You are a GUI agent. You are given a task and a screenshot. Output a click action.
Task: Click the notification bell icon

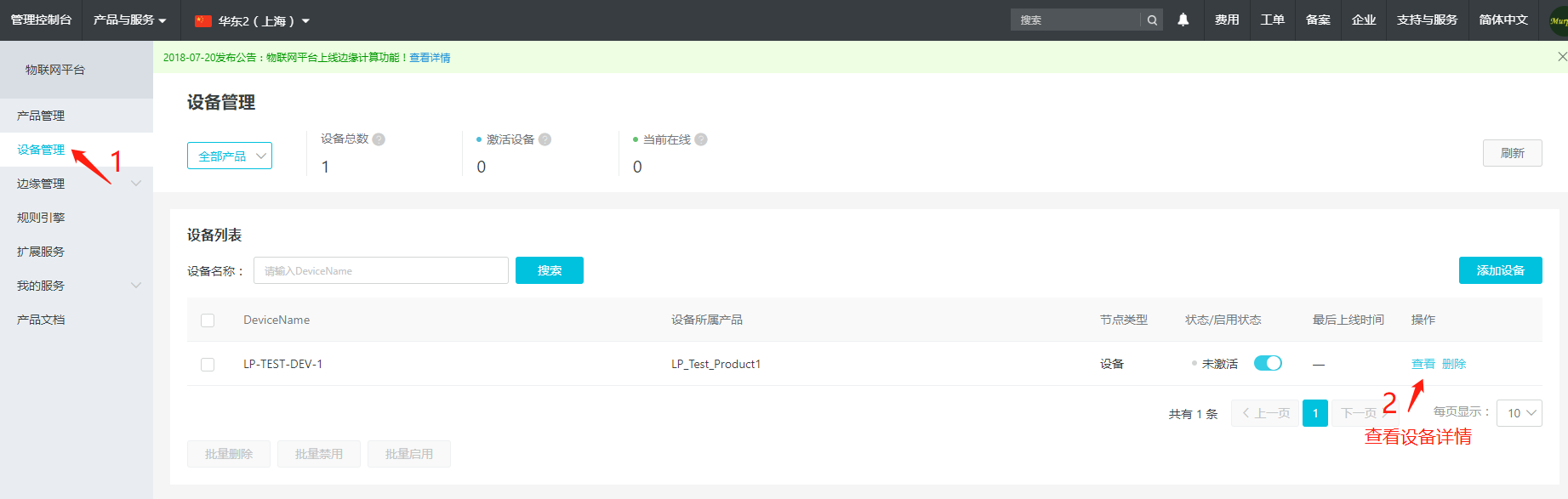pos(1183,20)
